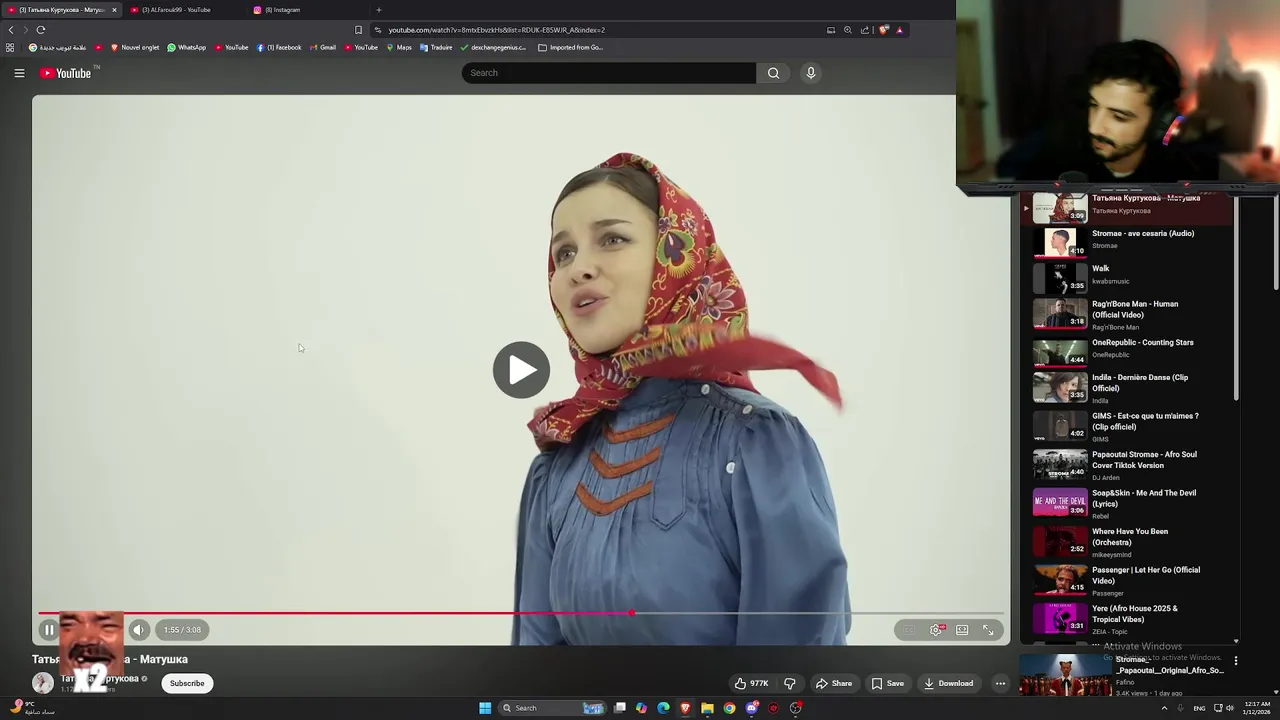Open Brave browser taskbar icon
Image resolution: width=1280 pixels, height=720 pixels.
point(685,708)
